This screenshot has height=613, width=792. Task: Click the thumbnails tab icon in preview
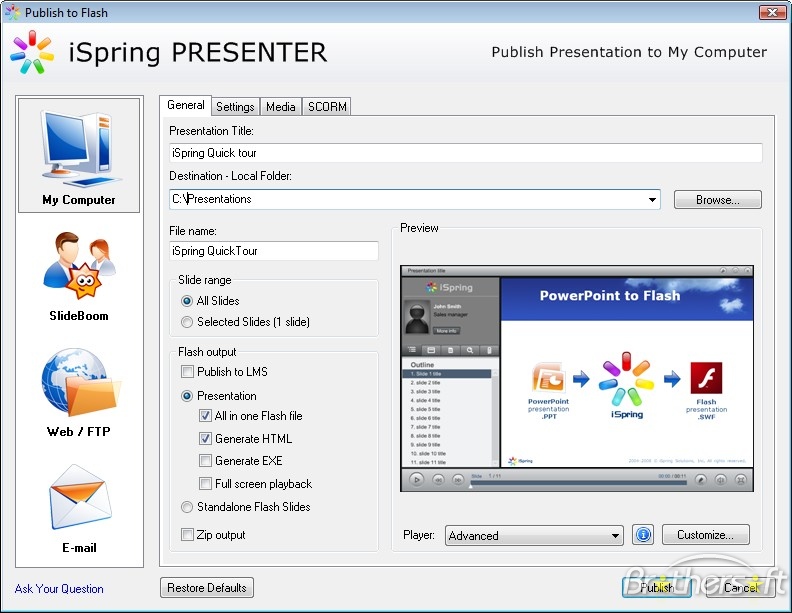pos(431,349)
